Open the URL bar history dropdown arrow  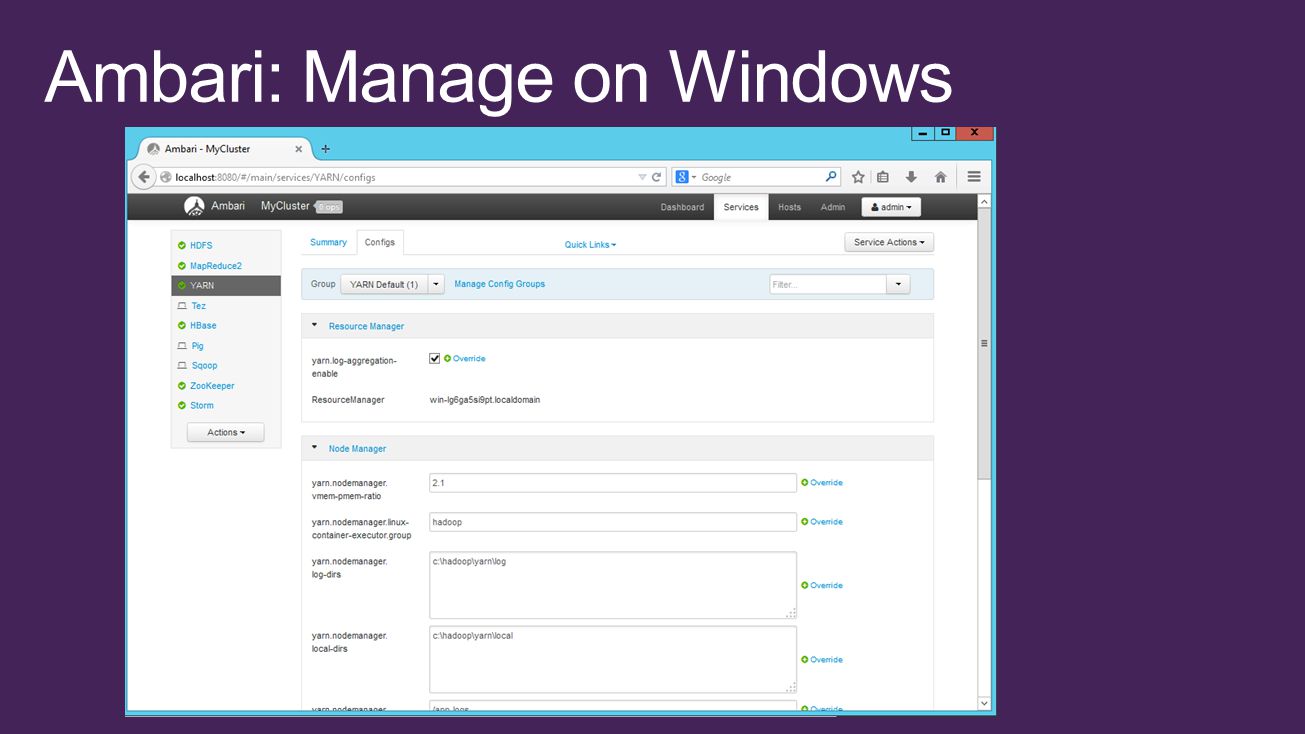642,177
